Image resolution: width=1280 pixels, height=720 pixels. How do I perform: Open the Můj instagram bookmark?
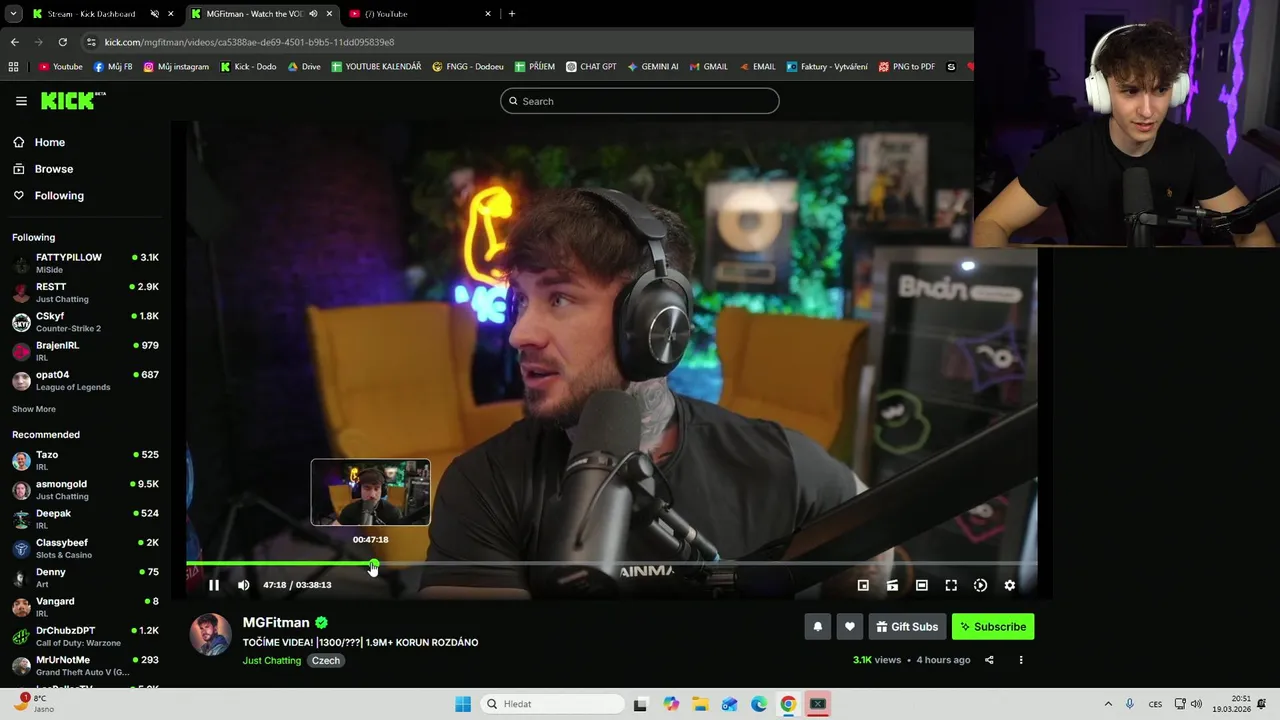point(177,67)
